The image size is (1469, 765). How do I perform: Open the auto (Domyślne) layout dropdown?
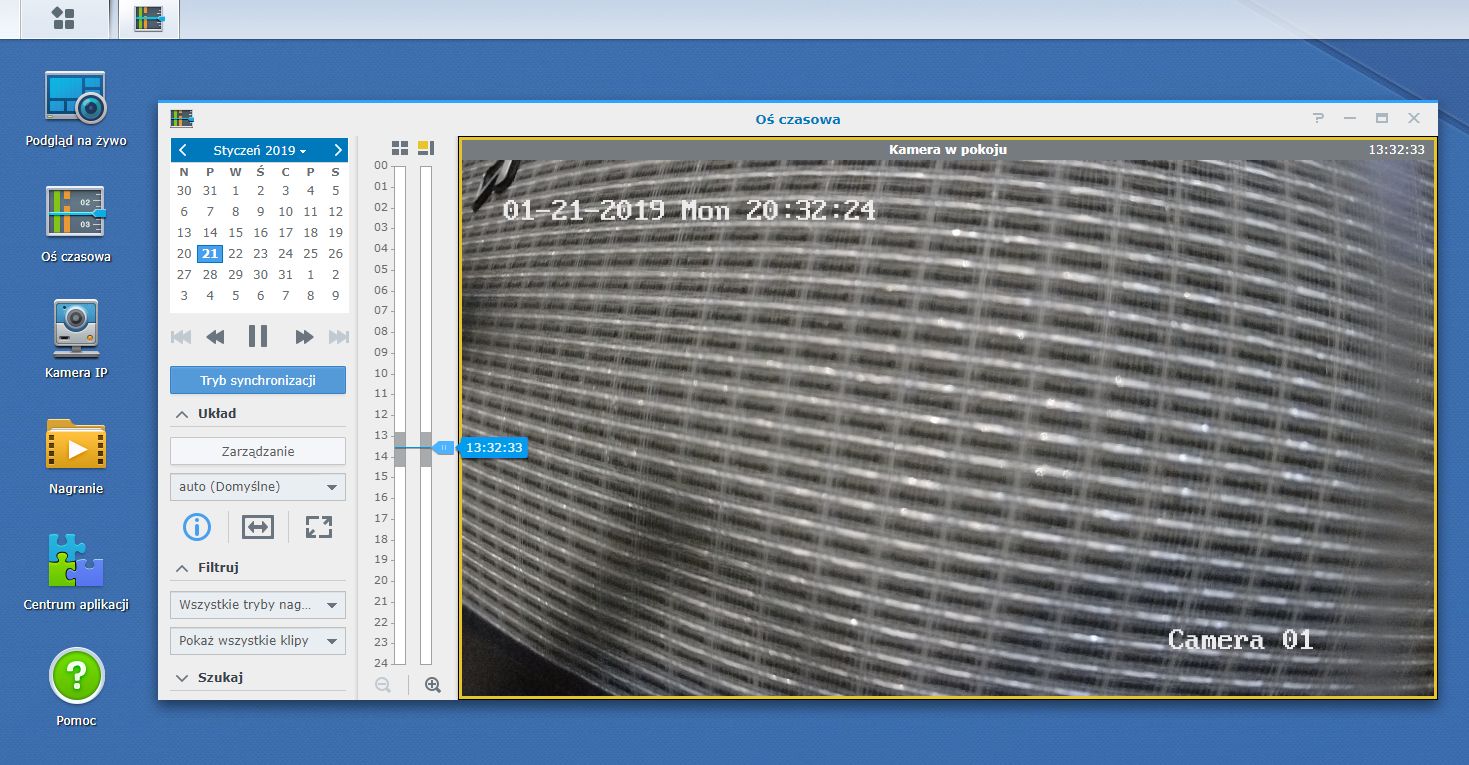(x=258, y=487)
